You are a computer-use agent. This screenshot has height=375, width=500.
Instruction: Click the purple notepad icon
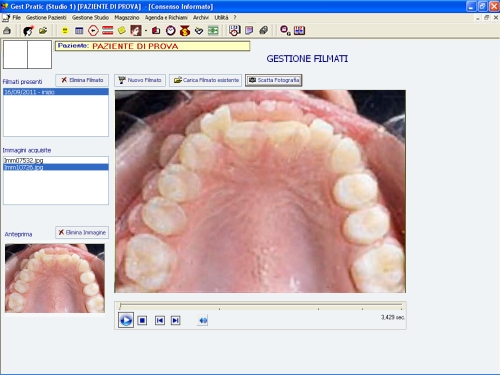coord(249,31)
